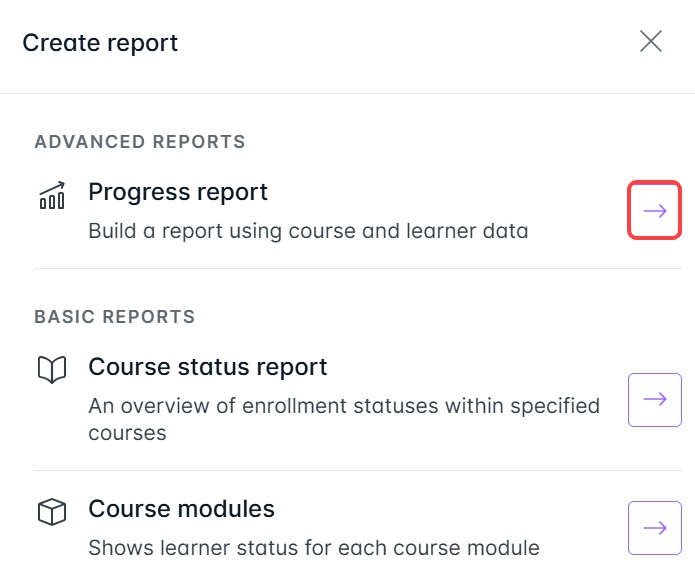The width and height of the screenshot is (695, 573).
Task: Click the Course modules cube icon
Action: pyautogui.click(x=52, y=513)
